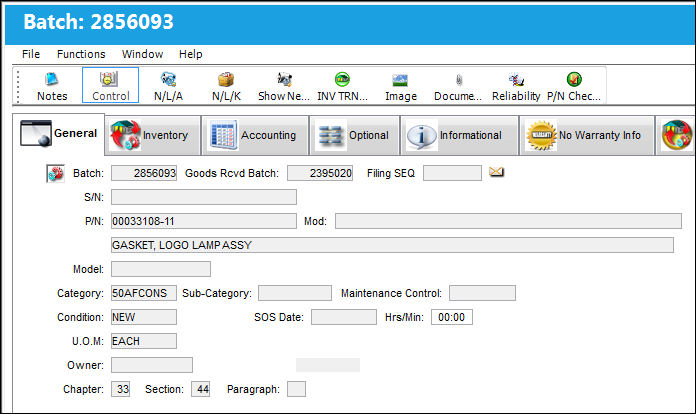The image size is (696, 414).
Task: Click the Category field 50AFCONS
Action: pos(144,293)
